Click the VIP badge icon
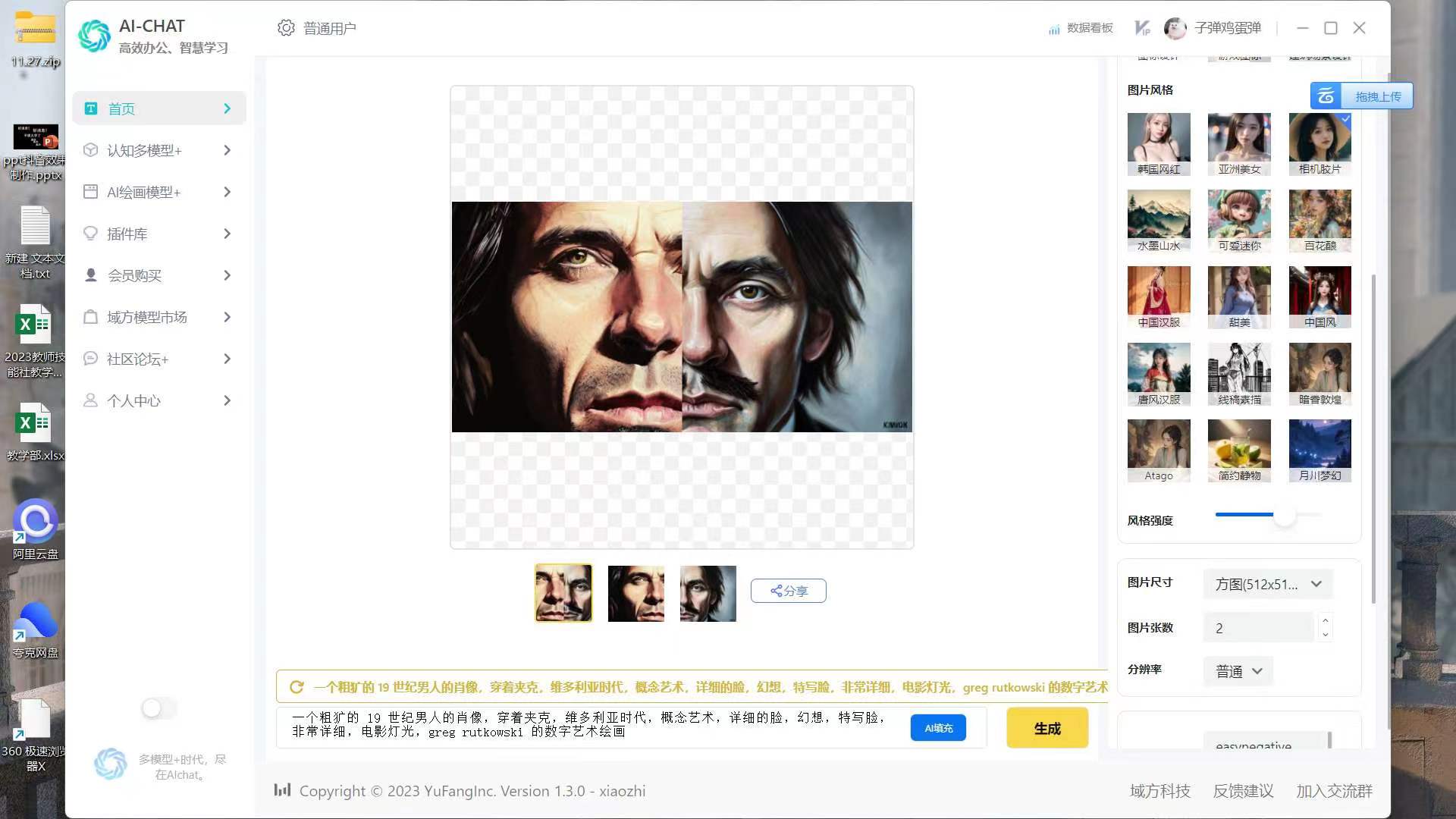 tap(1142, 28)
